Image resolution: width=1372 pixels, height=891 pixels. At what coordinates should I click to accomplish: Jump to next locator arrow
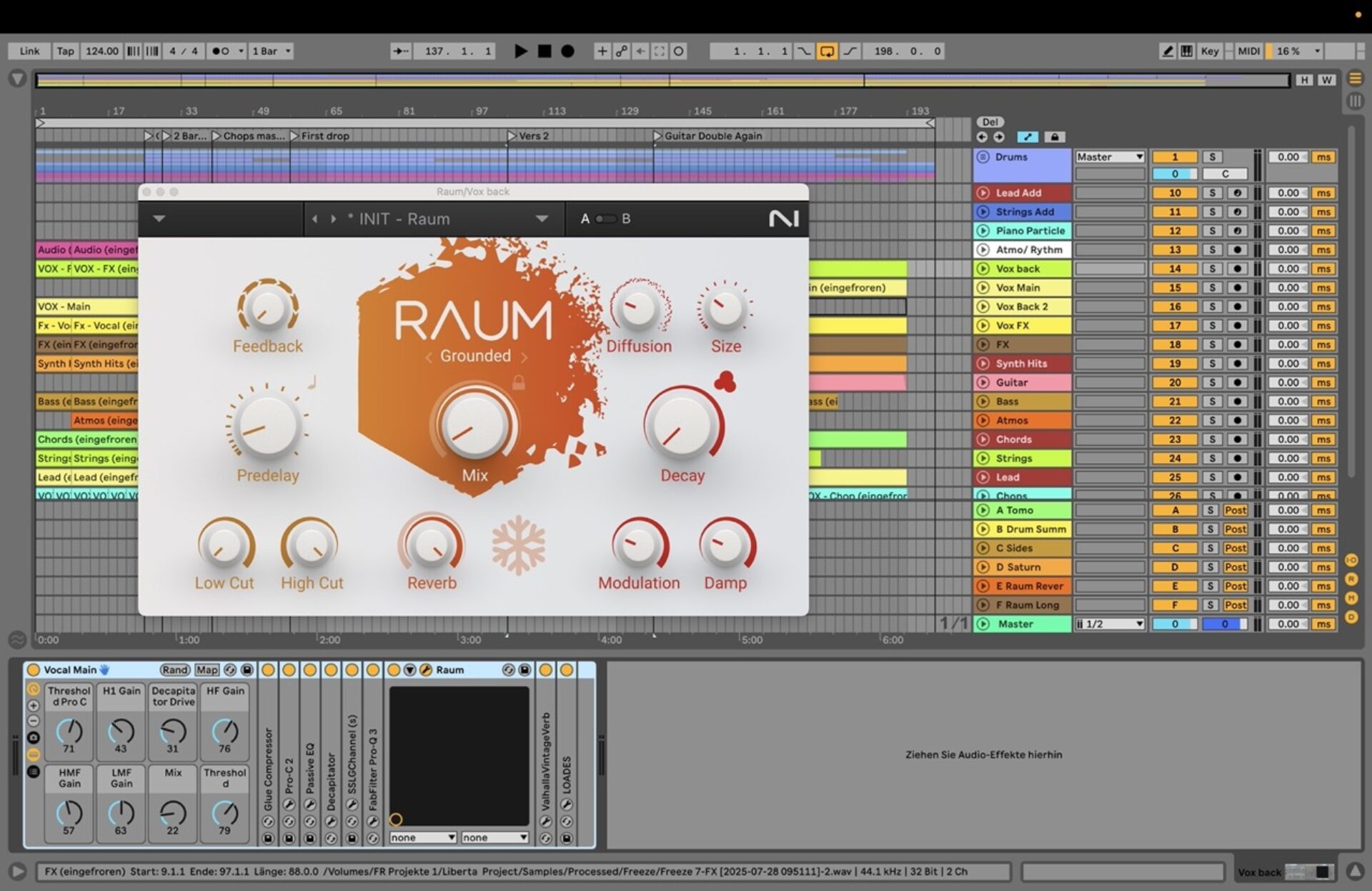[998, 136]
